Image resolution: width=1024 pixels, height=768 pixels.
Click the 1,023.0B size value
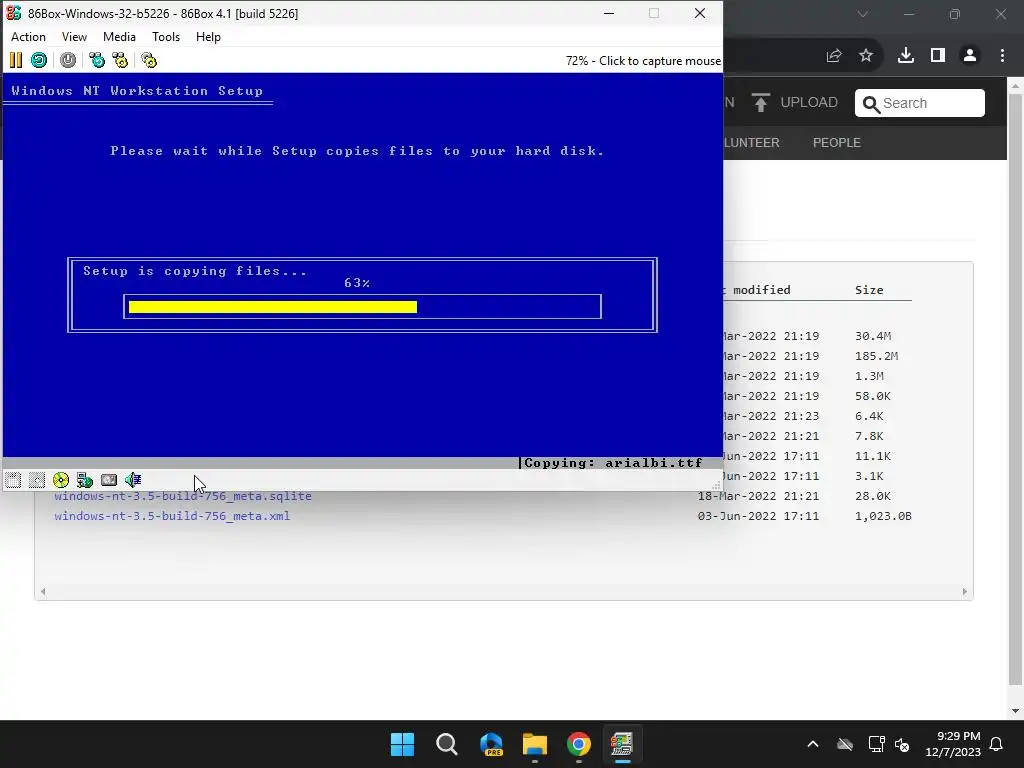point(883,516)
